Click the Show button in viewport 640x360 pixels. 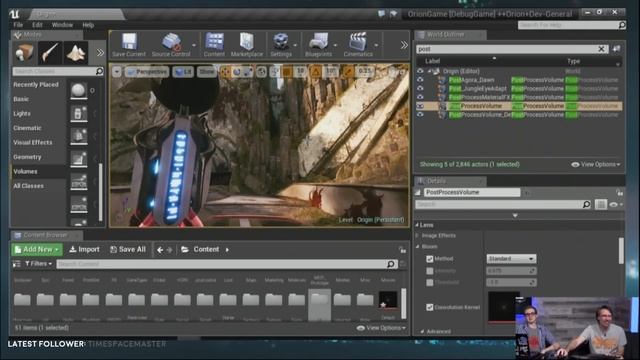207,72
